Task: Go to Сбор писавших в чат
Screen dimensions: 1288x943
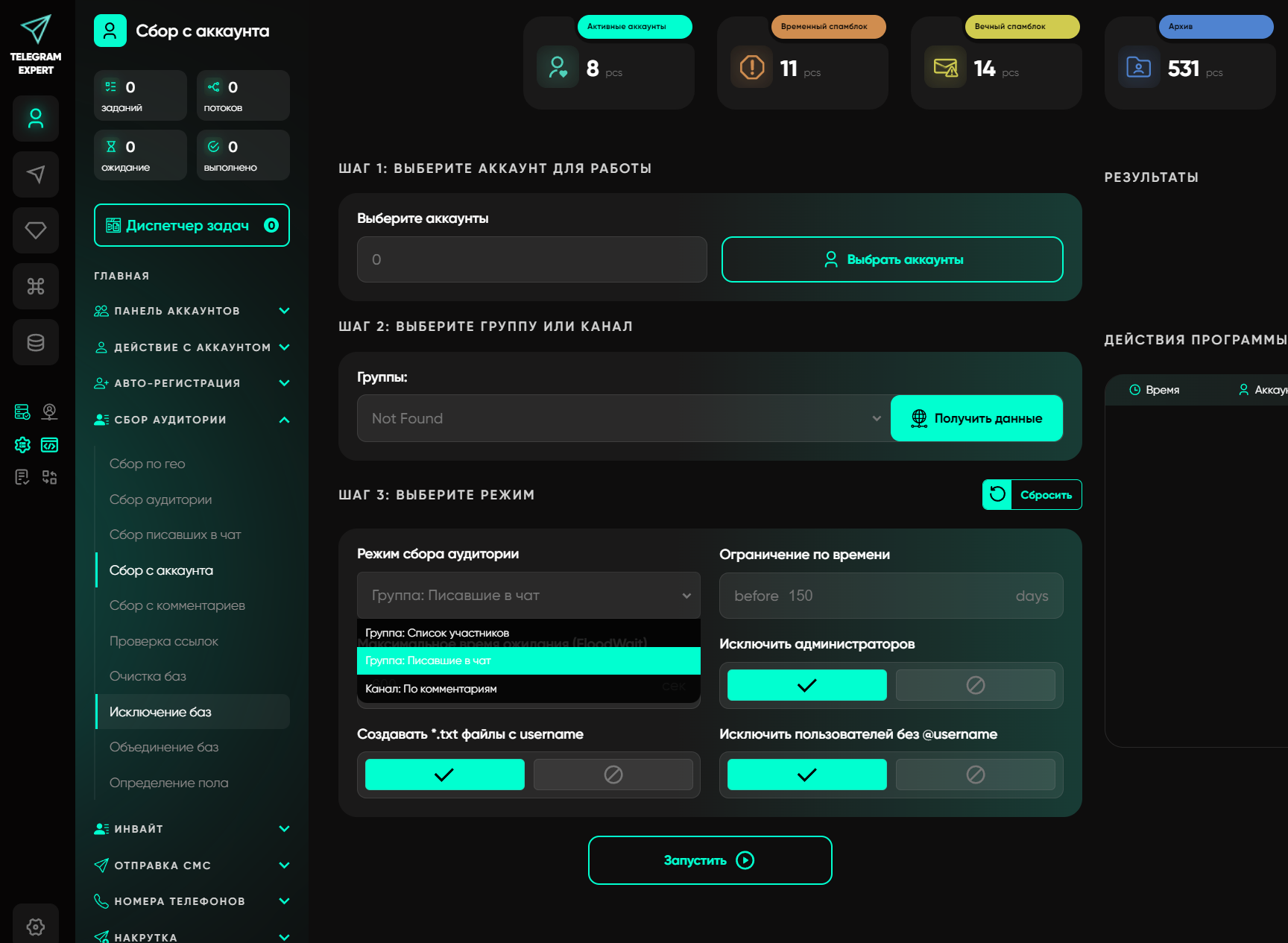Action: (175, 534)
